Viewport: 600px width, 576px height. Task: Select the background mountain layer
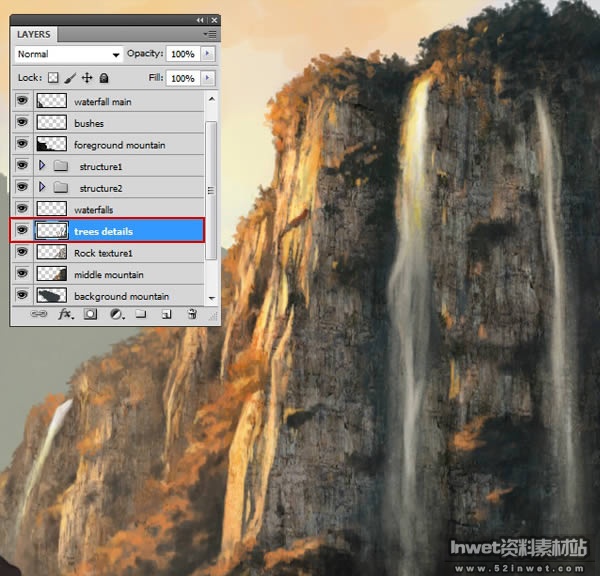point(108,295)
